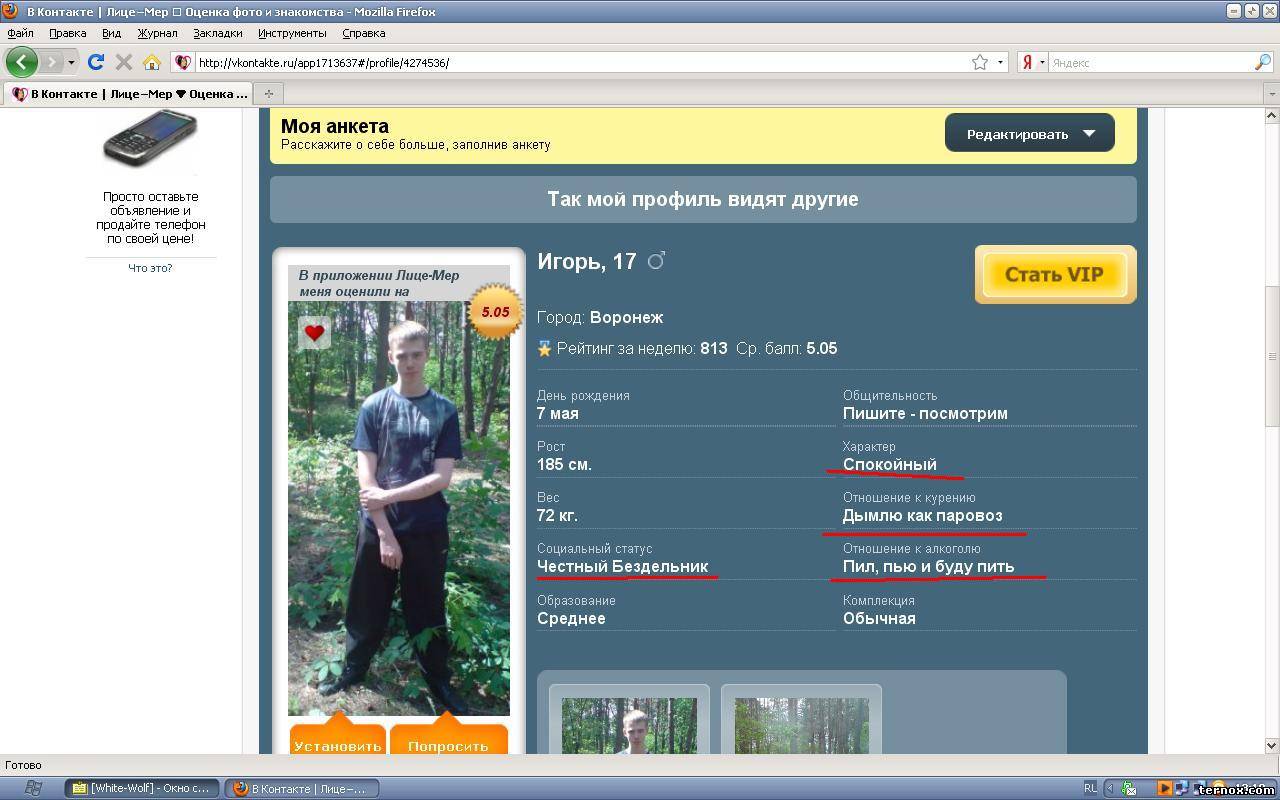
Task: Click the build value Обычная
Action: click(879, 618)
